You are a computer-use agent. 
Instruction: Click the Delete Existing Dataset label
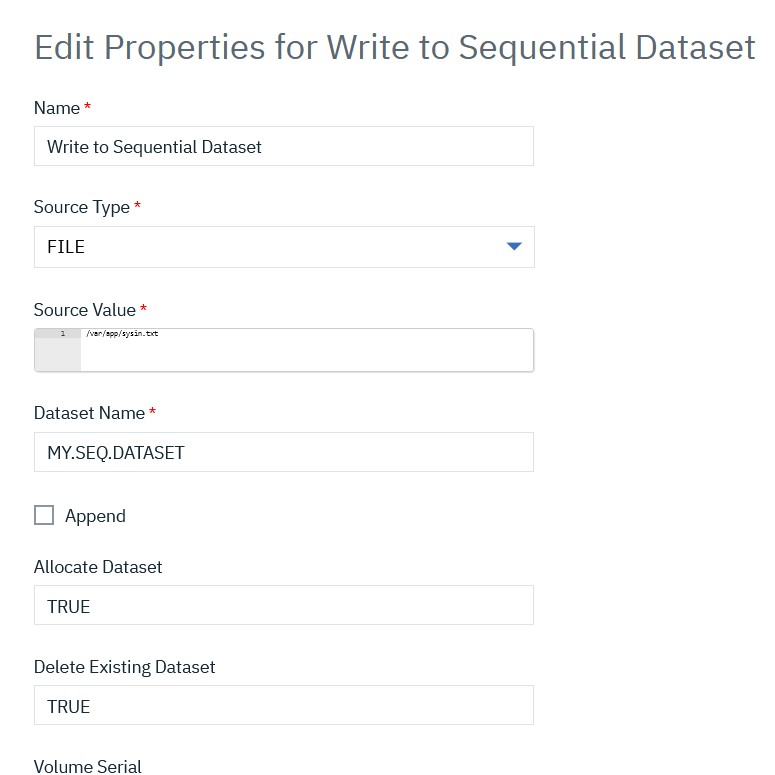pyautogui.click(x=124, y=667)
